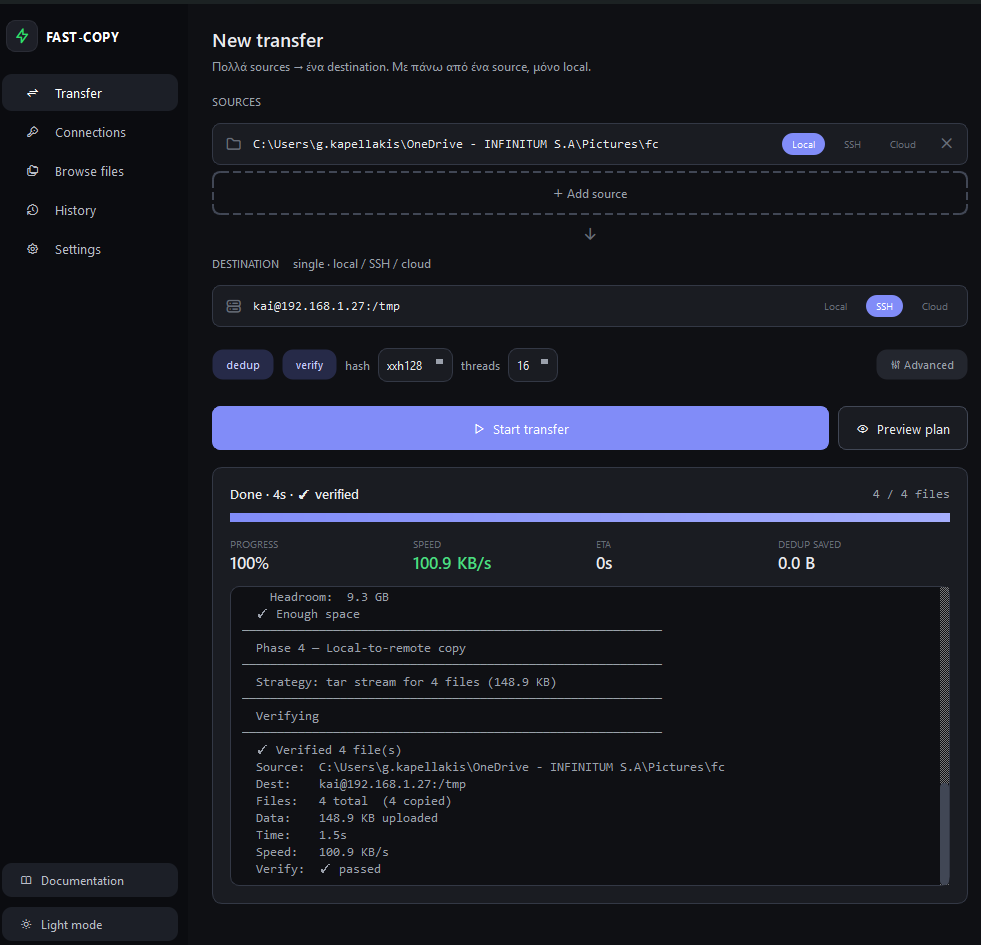Click the sliders icon in Advanced
Screen dimensions: 981x945
895,365
